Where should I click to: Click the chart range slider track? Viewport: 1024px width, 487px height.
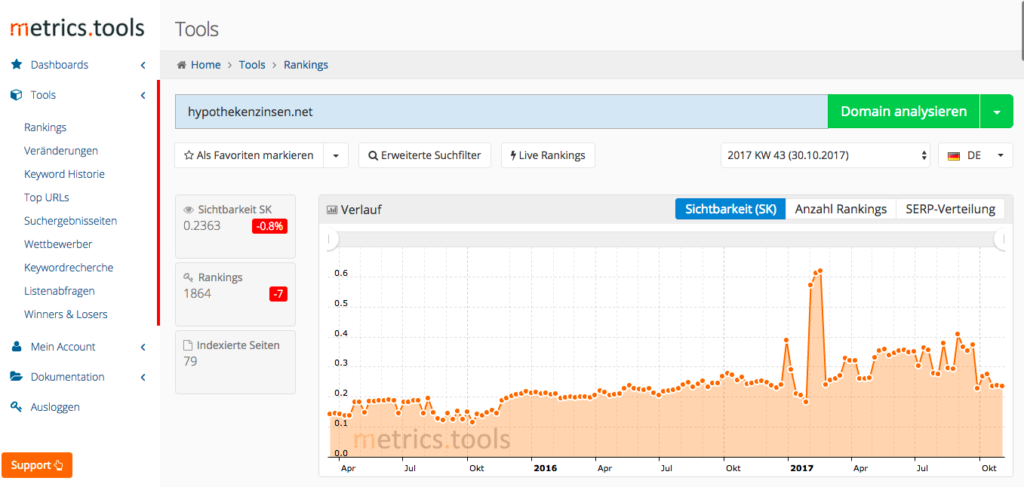[x=666, y=240]
